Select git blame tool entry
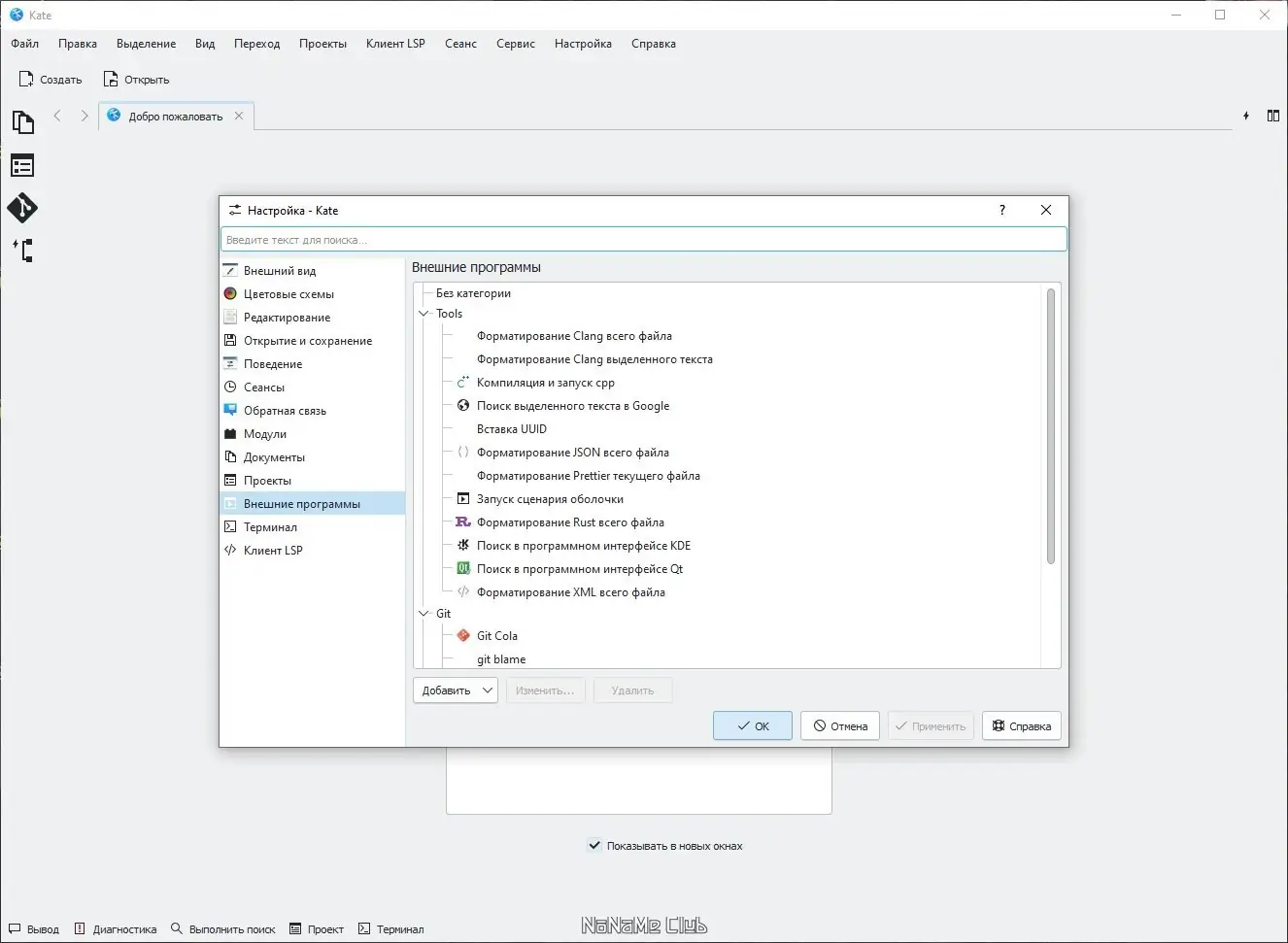Viewport: 1288px width, 943px height. [501, 659]
